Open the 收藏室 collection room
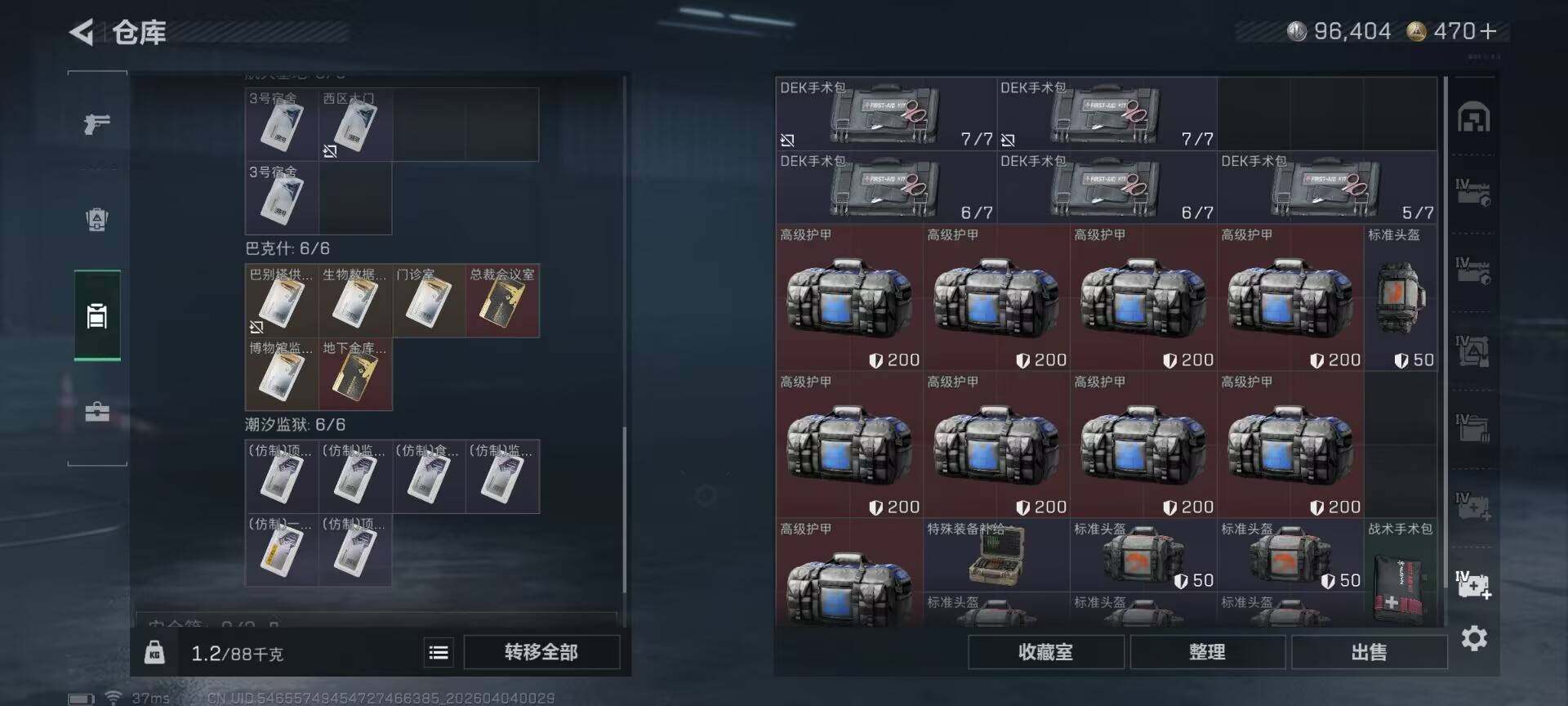1568x706 pixels. (x=1045, y=652)
